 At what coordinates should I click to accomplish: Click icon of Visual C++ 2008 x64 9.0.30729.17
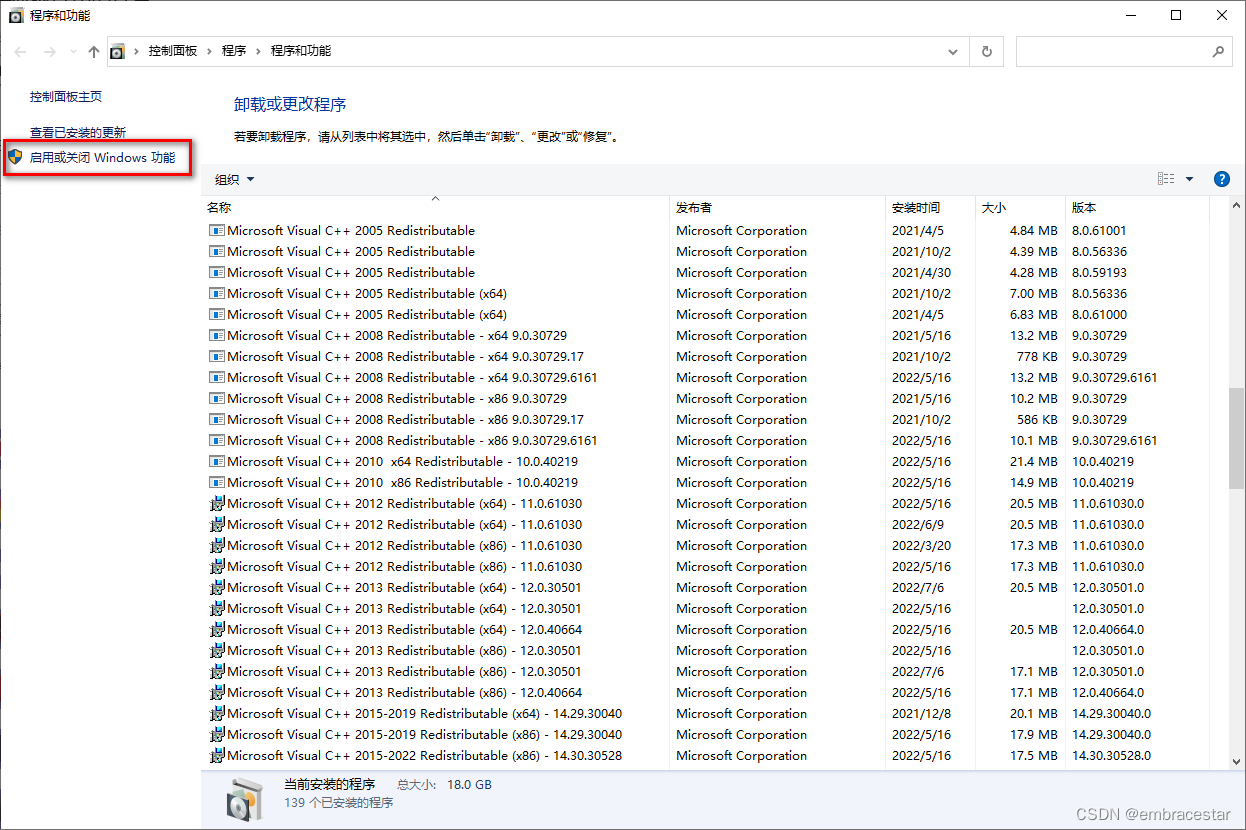(x=217, y=356)
